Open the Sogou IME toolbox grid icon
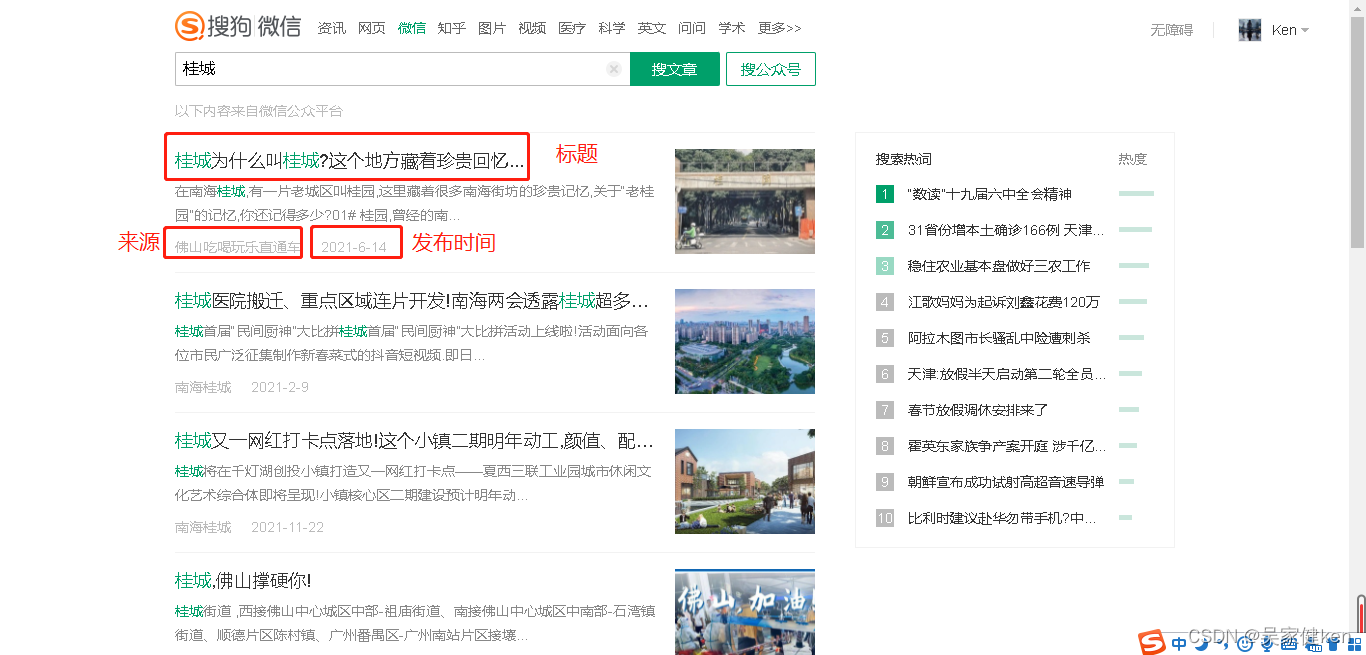This screenshot has width=1366, height=655. click(x=1354, y=645)
